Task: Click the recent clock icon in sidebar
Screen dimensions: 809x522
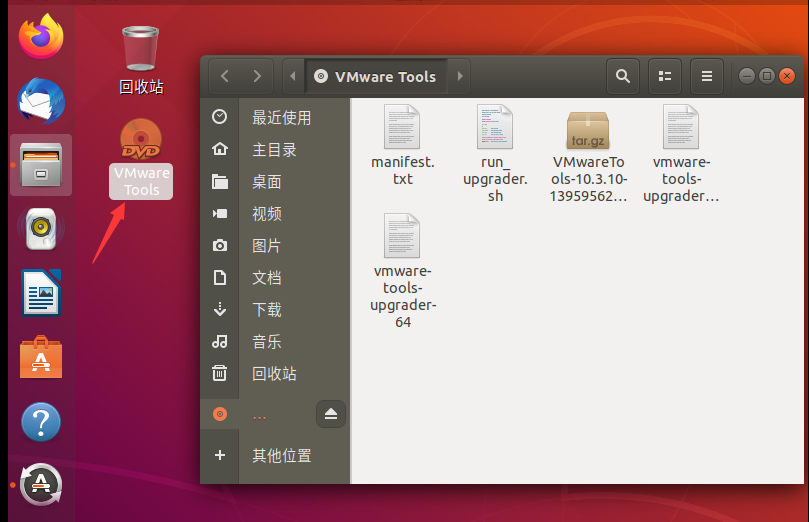Action: point(220,117)
